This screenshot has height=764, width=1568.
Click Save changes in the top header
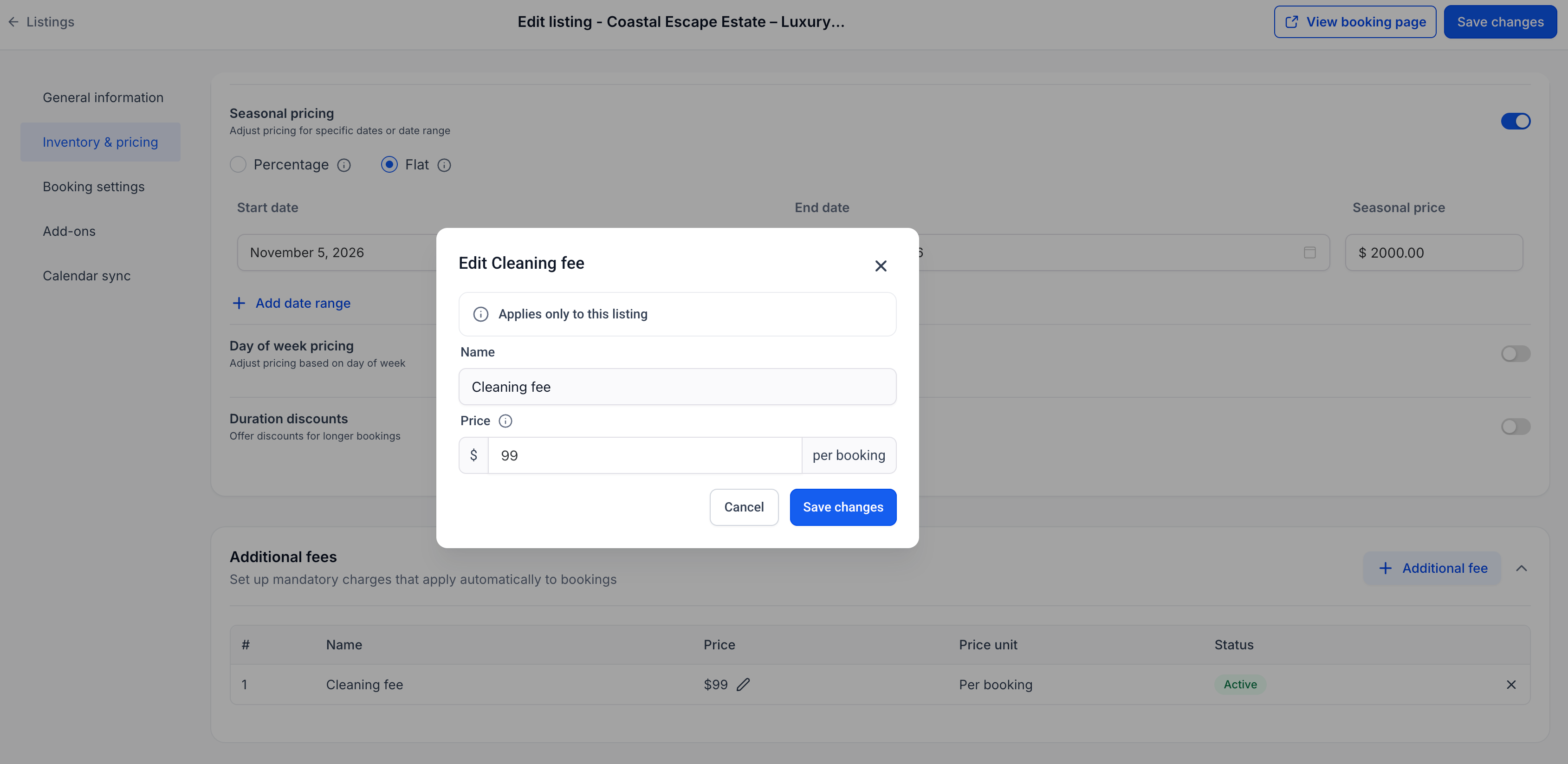[1500, 22]
